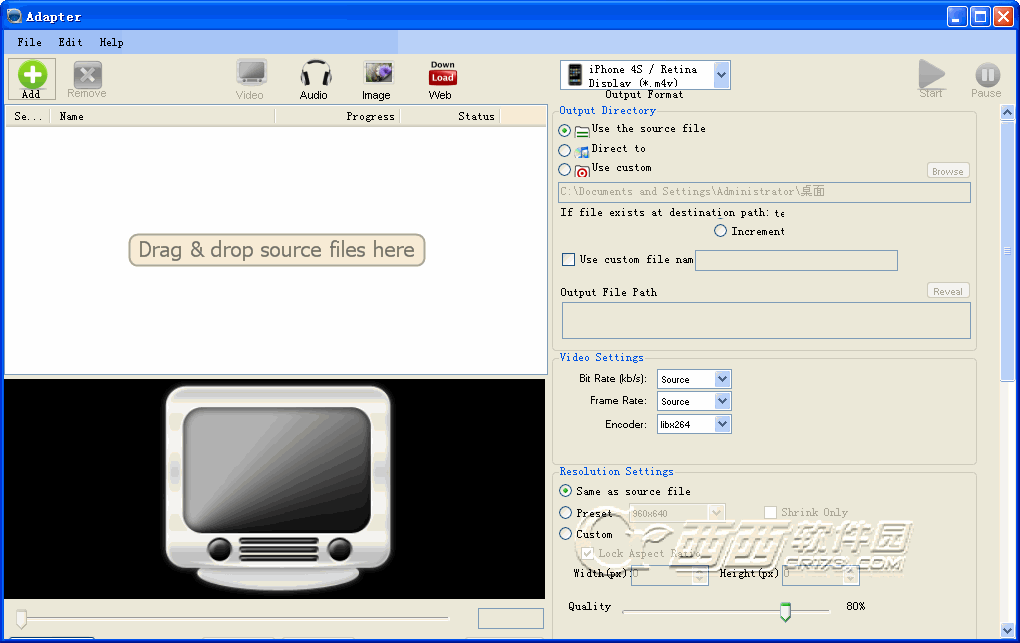Enable the Use custom file name checkbox
Viewport: 1020px width, 643px height.
click(569, 260)
